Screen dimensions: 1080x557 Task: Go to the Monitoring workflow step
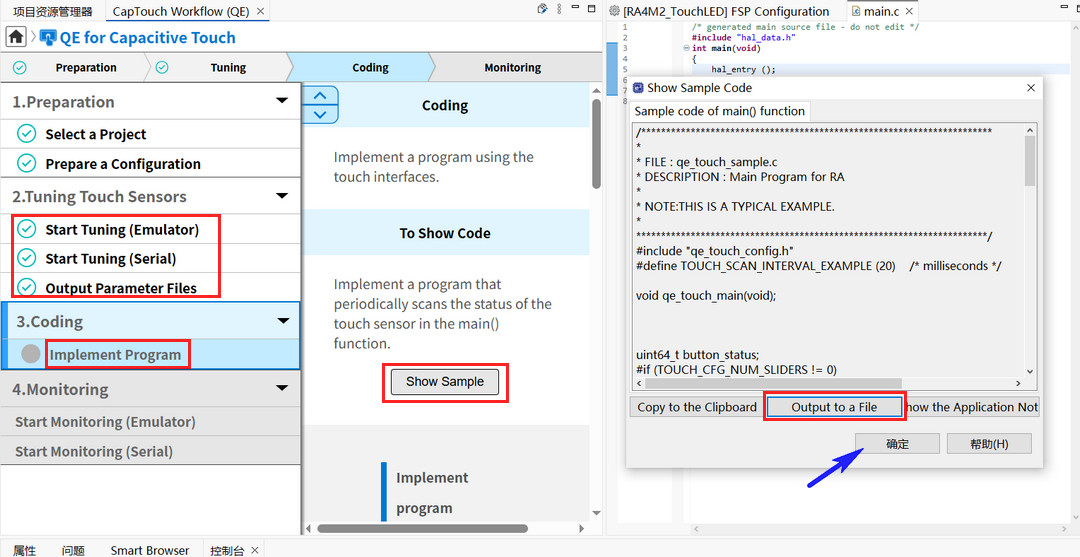(x=512, y=67)
